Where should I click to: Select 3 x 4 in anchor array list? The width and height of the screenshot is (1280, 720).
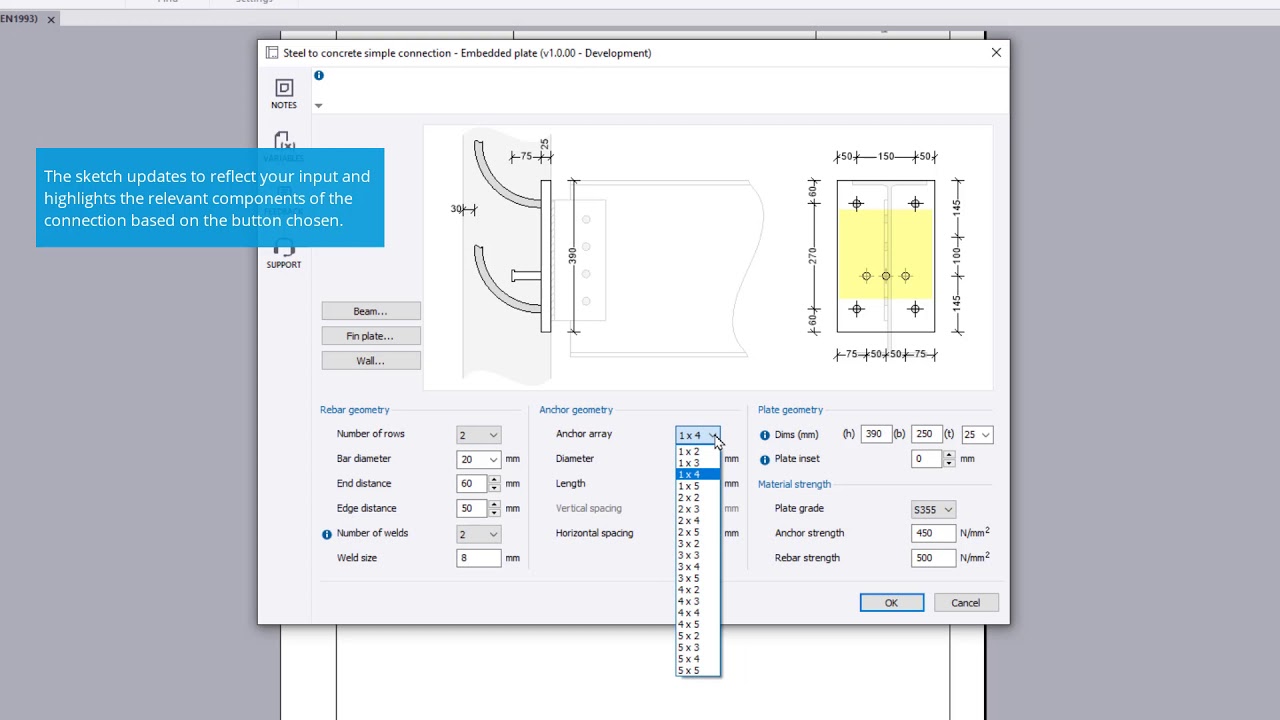[x=697, y=567]
